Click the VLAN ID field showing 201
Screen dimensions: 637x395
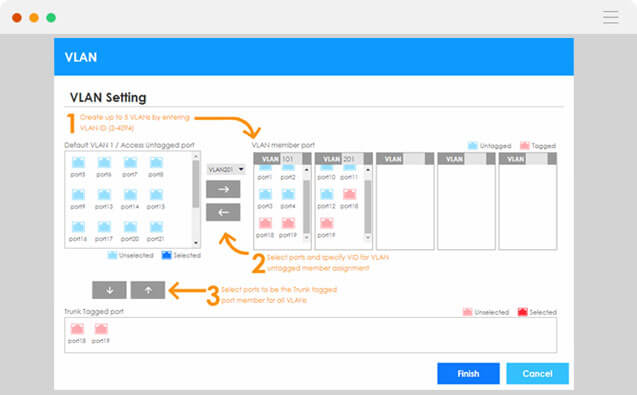(353, 158)
